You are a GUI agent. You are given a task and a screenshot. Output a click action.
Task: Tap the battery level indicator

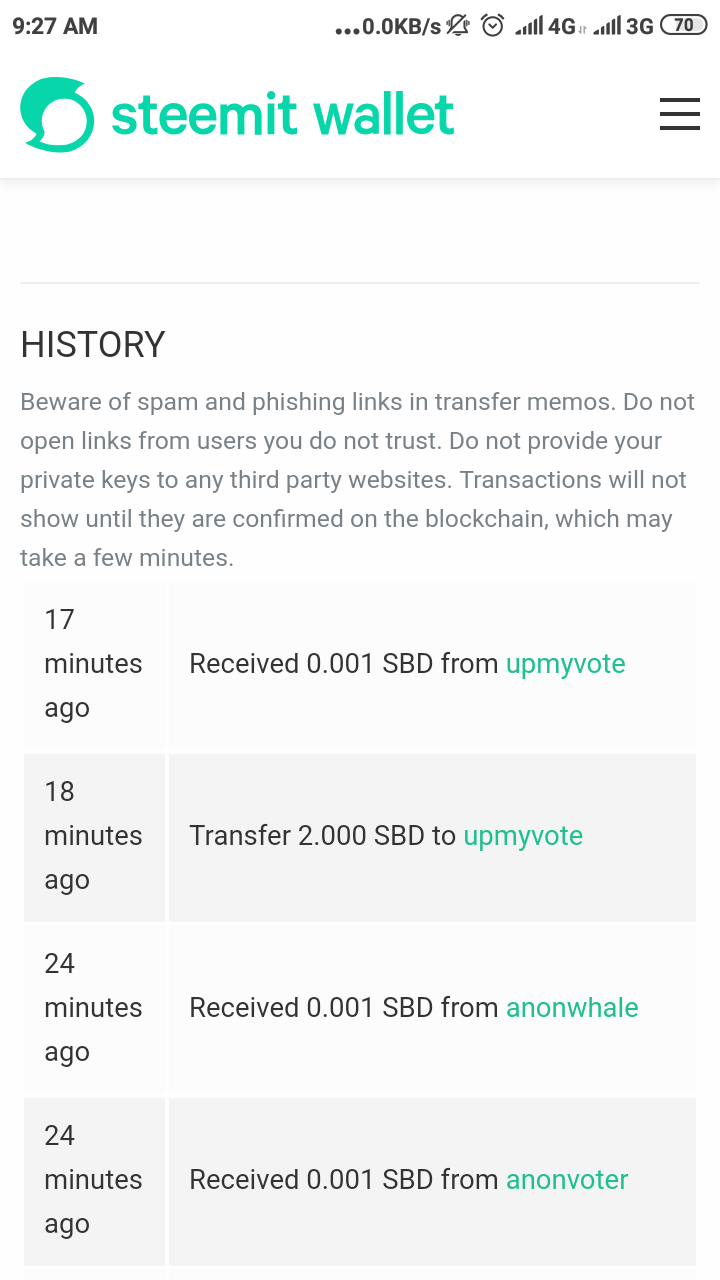pyautogui.click(x=684, y=26)
